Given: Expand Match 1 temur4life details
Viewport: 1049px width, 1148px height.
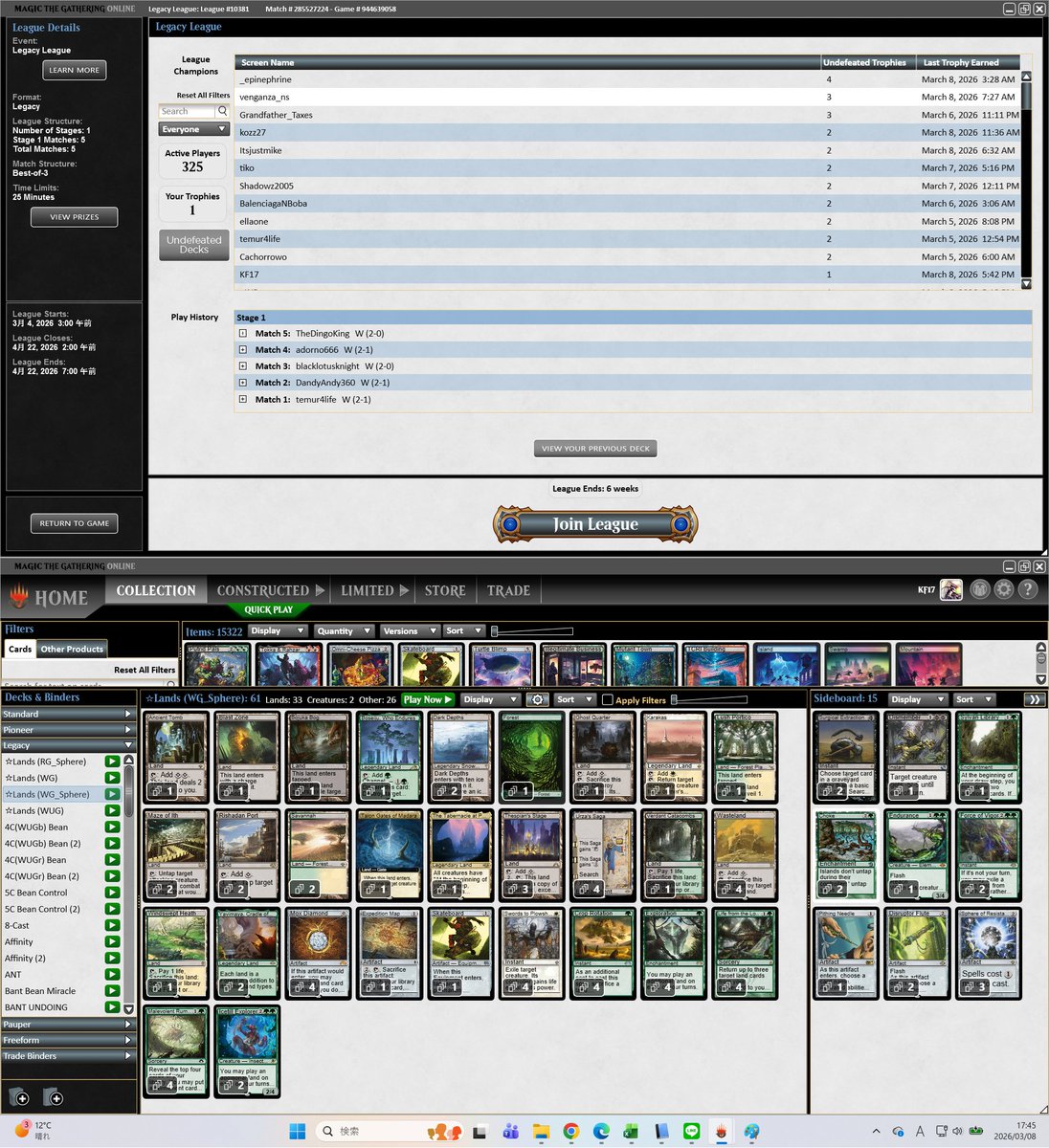Looking at the screenshot, I should pos(243,400).
